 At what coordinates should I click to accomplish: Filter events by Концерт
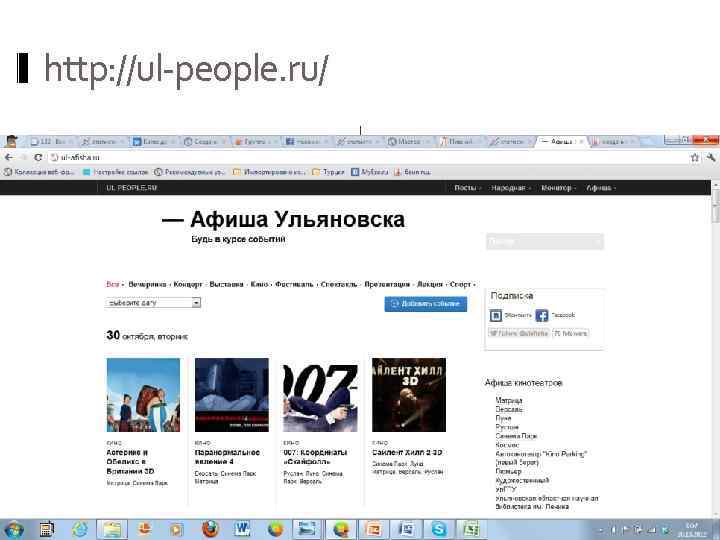pyautogui.click(x=188, y=284)
